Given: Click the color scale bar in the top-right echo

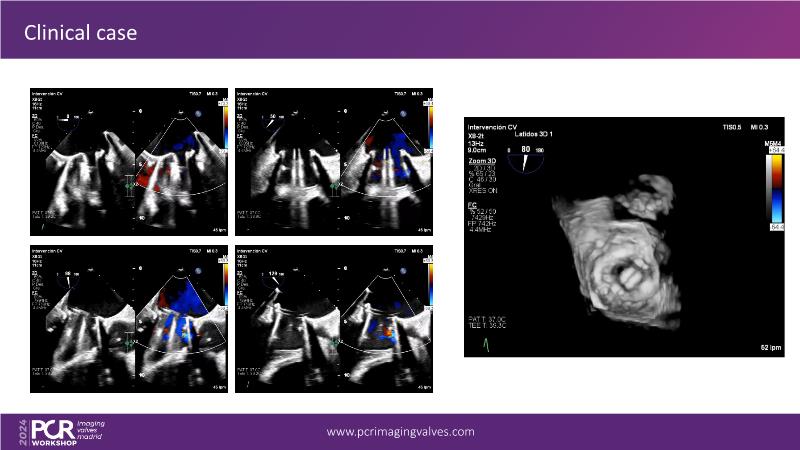Looking at the screenshot, I should pyautogui.click(x=430, y=117).
